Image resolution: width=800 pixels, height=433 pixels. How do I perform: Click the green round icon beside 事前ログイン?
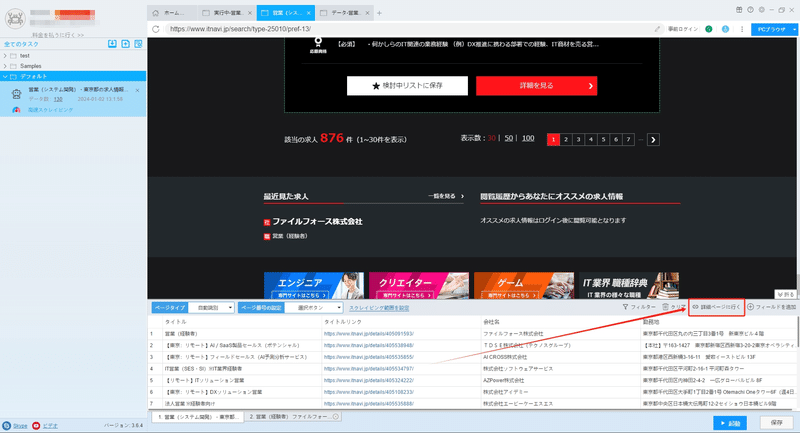pos(709,29)
